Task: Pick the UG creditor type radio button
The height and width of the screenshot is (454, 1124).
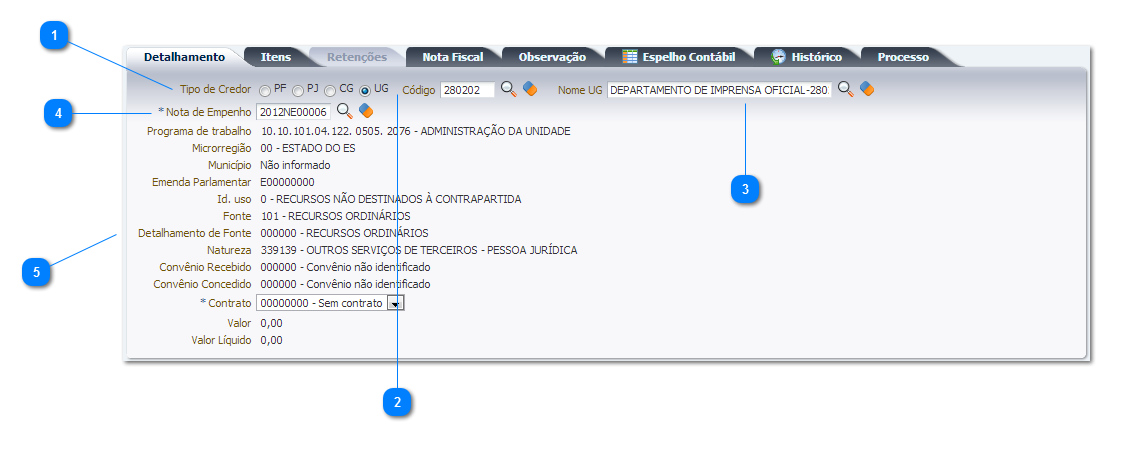Action: (365, 91)
